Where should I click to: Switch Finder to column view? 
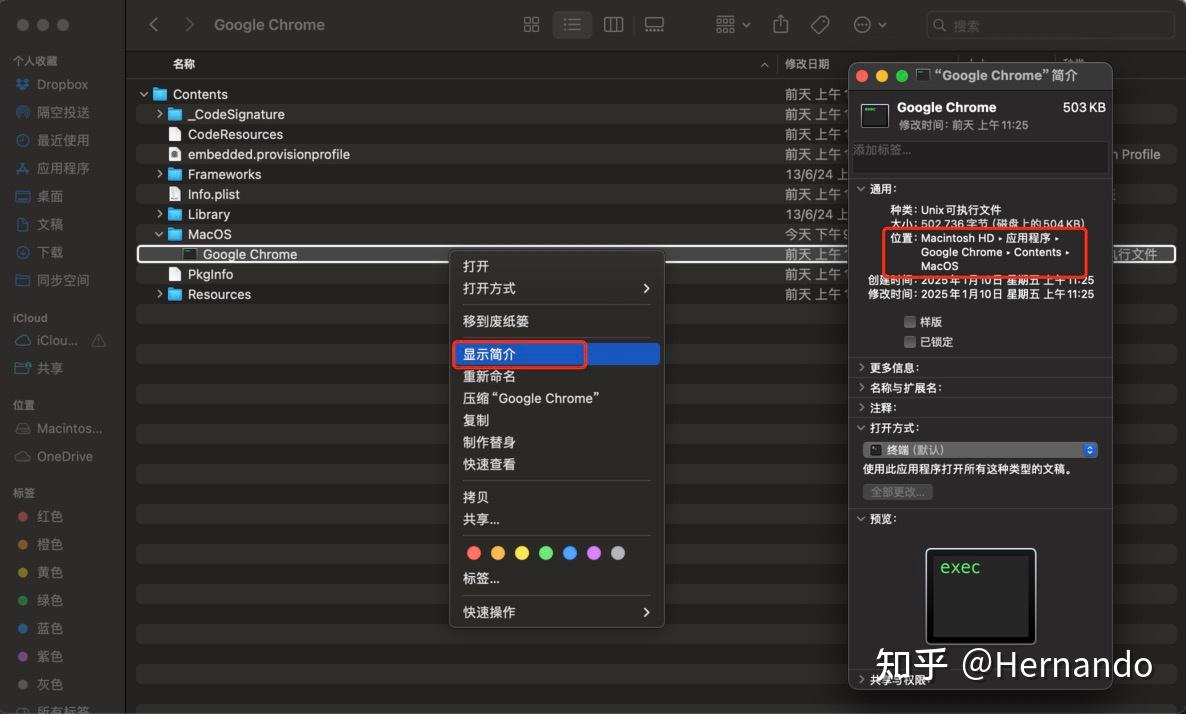613,25
